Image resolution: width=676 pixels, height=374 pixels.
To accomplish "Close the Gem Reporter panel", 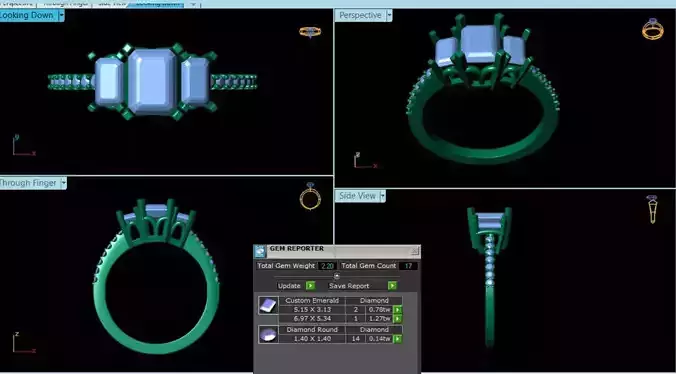I will pos(415,250).
